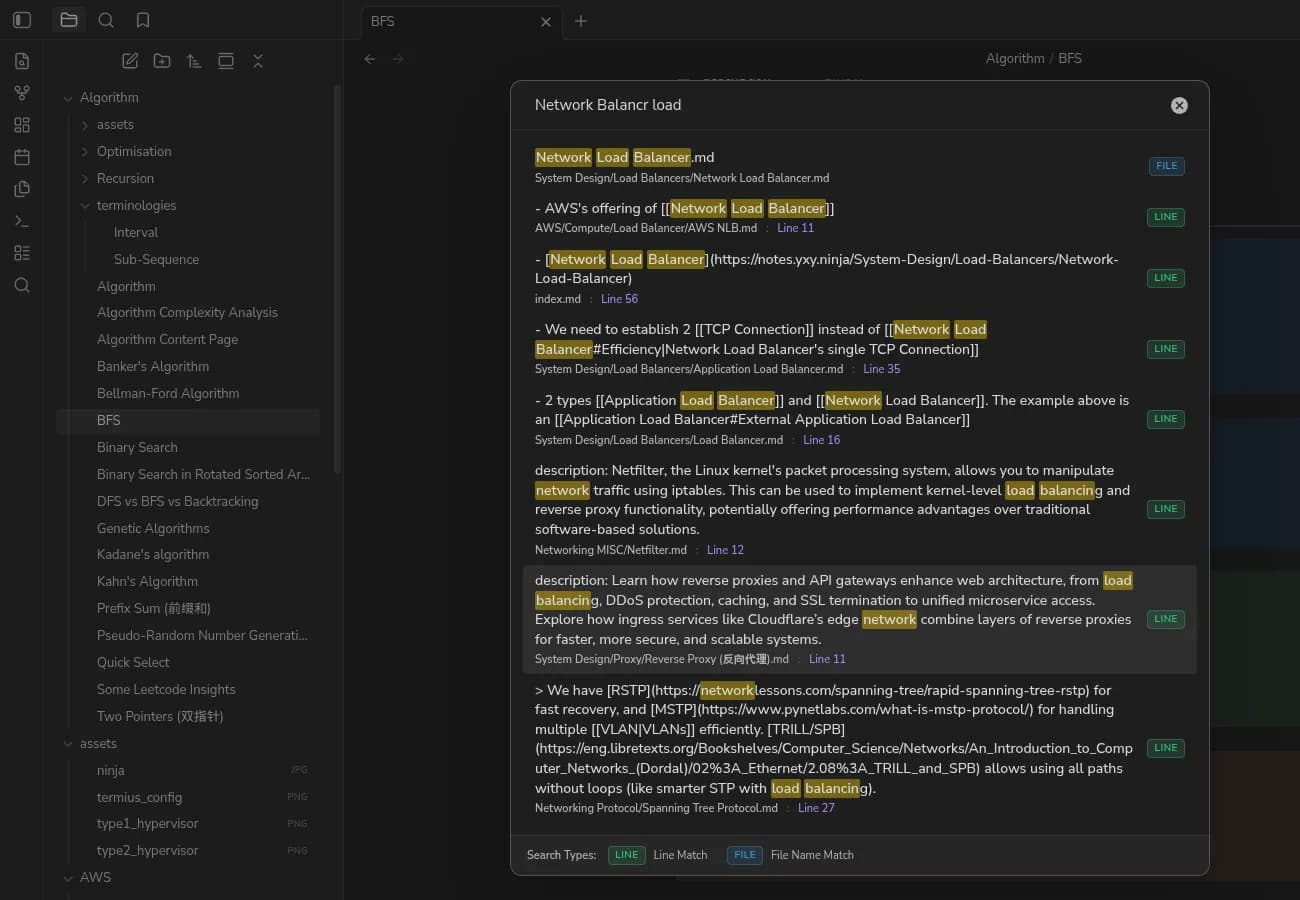Click the file explorer scrollbar
The height and width of the screenshot is (900, 1300).
pyautogui.click(x=337, y=280)
